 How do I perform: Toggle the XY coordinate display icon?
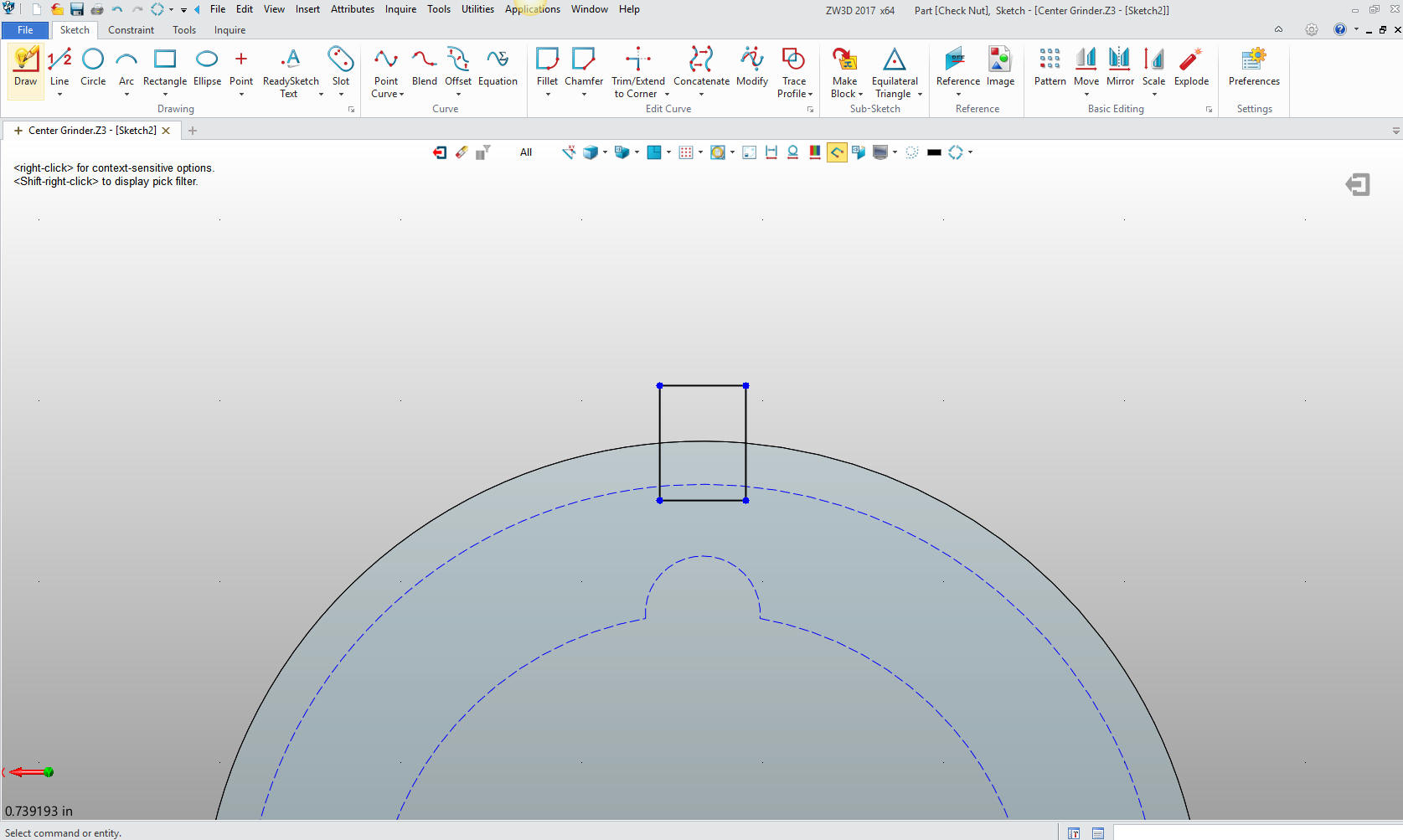click(x=569, y=152)
